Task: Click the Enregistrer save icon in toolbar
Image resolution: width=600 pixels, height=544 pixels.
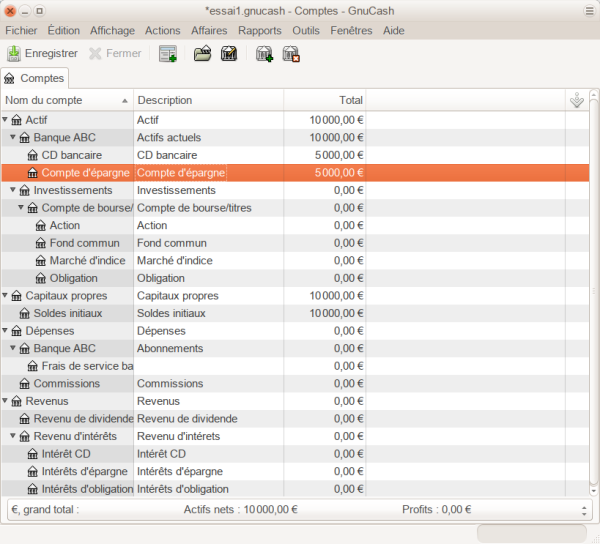Action: point(15,53)
